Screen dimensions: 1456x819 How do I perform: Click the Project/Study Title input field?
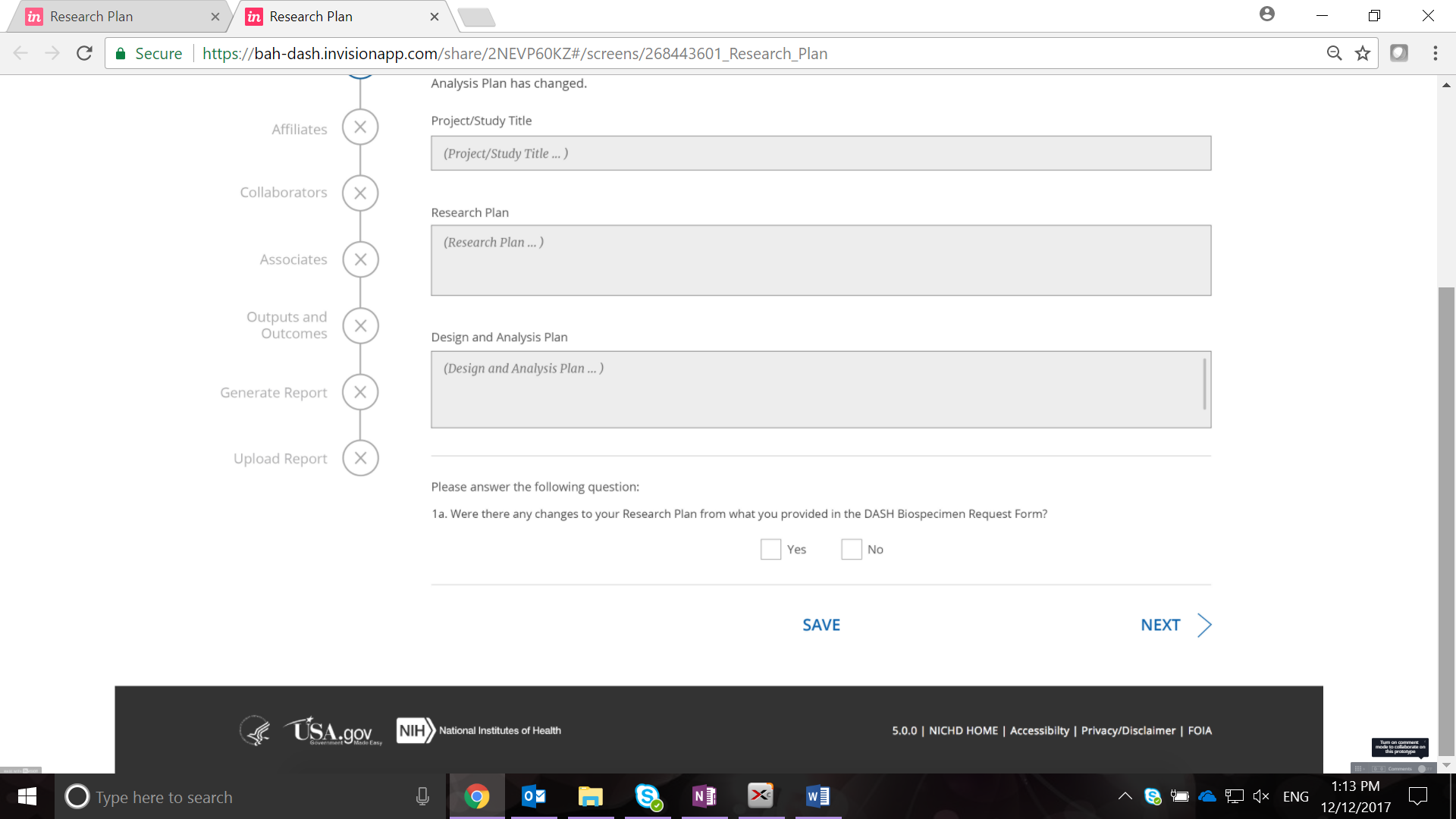point(821,153)
